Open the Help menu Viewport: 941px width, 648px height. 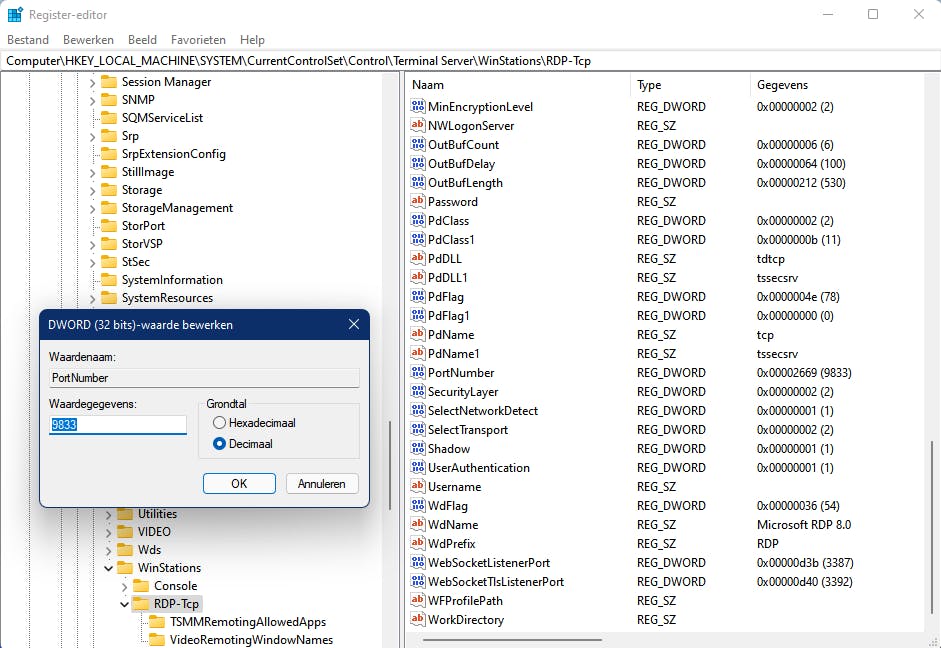click(x=252, y=40)
